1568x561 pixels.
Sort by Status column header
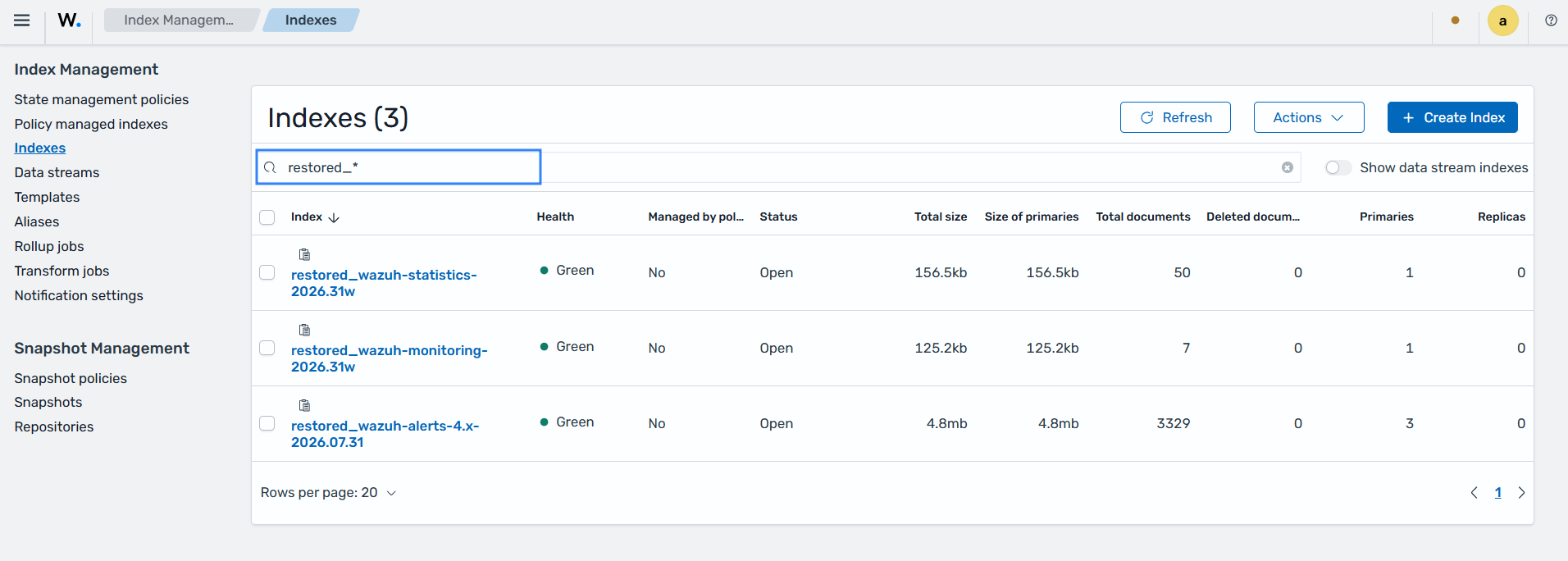point(778,217)
